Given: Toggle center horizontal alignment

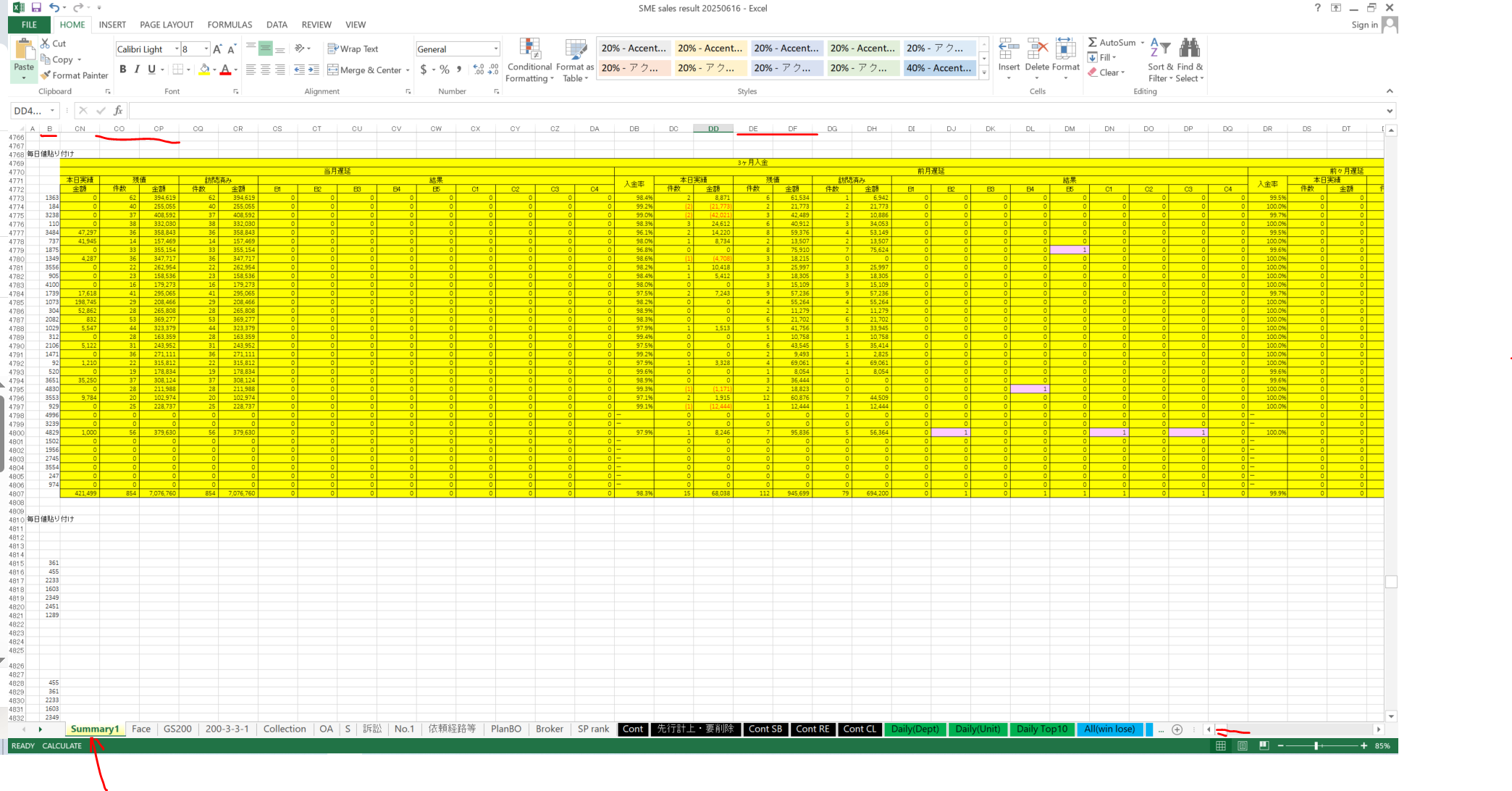Looking at the screenshot, I should click(x=266, y=70).
